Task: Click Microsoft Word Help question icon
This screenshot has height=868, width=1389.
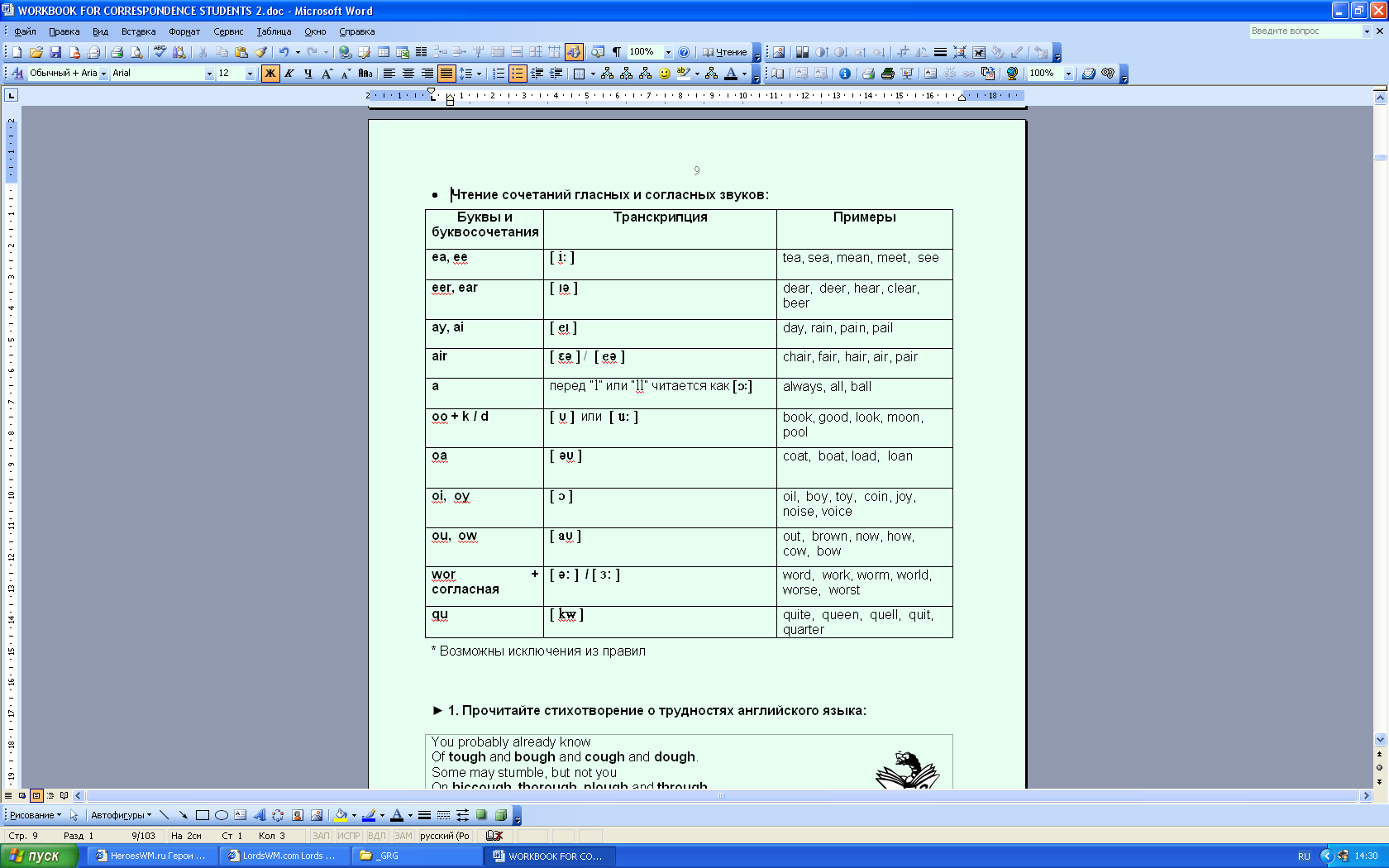Action: 684,52
